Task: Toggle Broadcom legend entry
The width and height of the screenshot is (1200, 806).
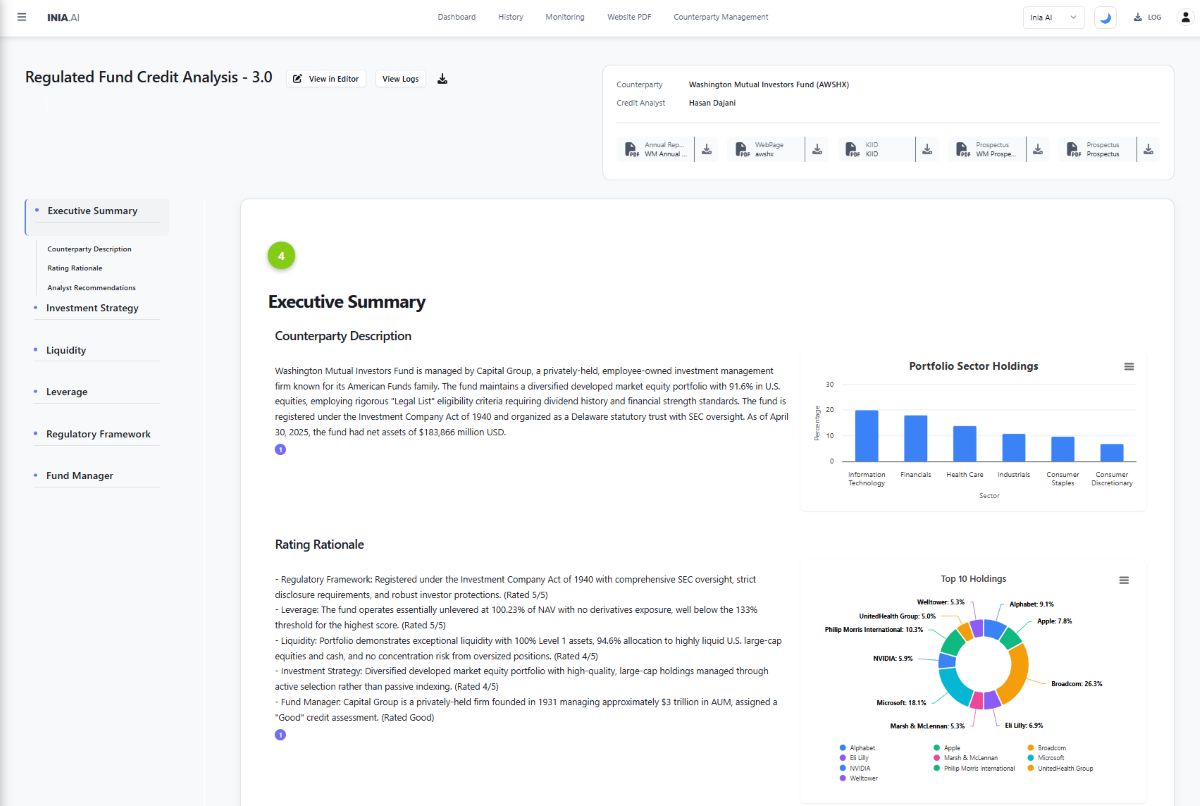Action: [x=1045, y=748]
